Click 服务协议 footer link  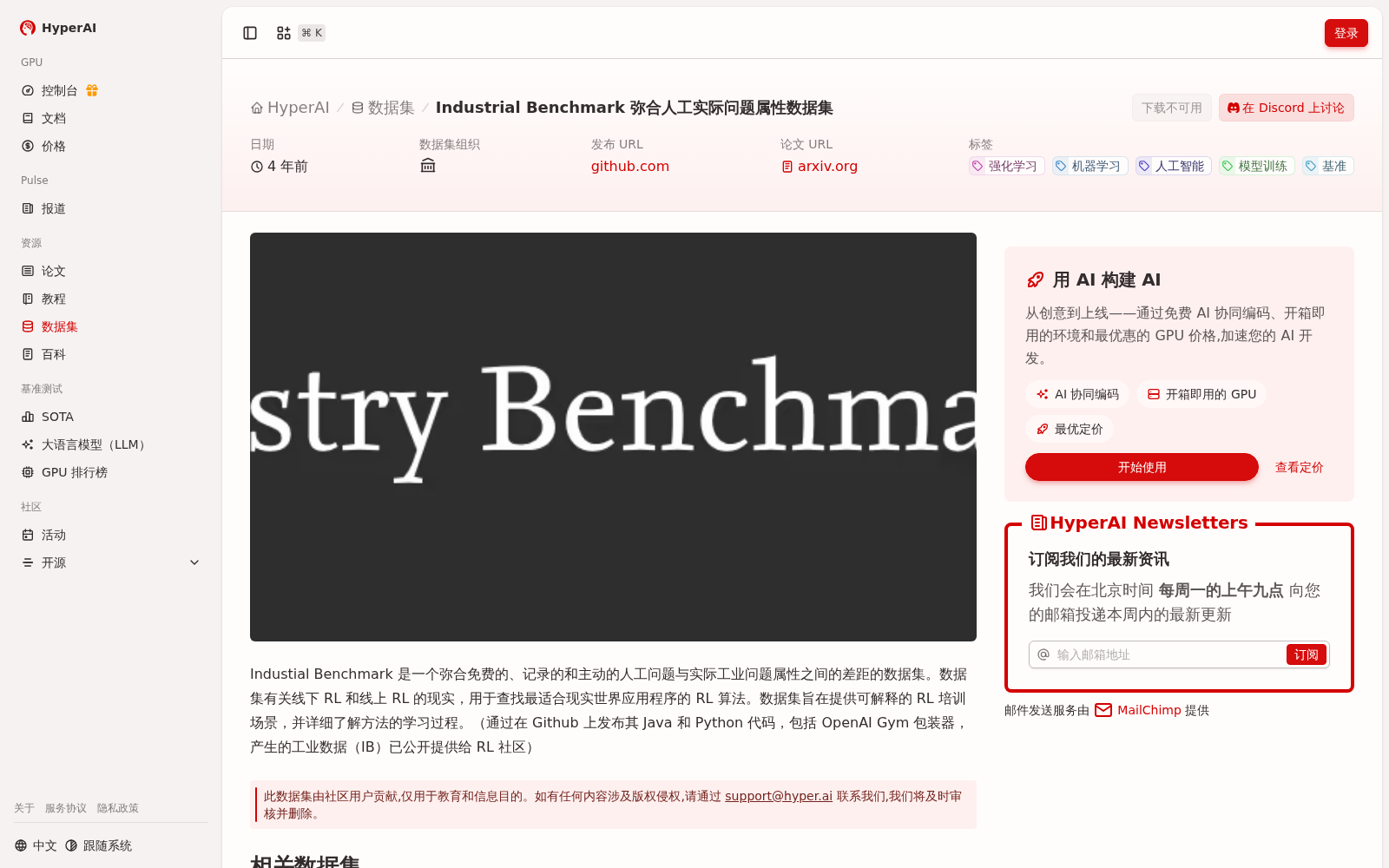click(66, 808)
